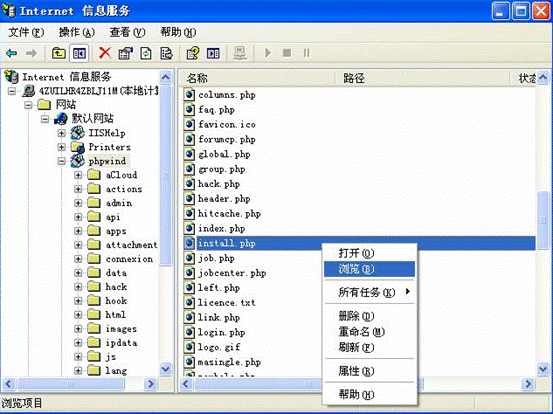Select the logo.gif file icon

(x=189, y=347)
